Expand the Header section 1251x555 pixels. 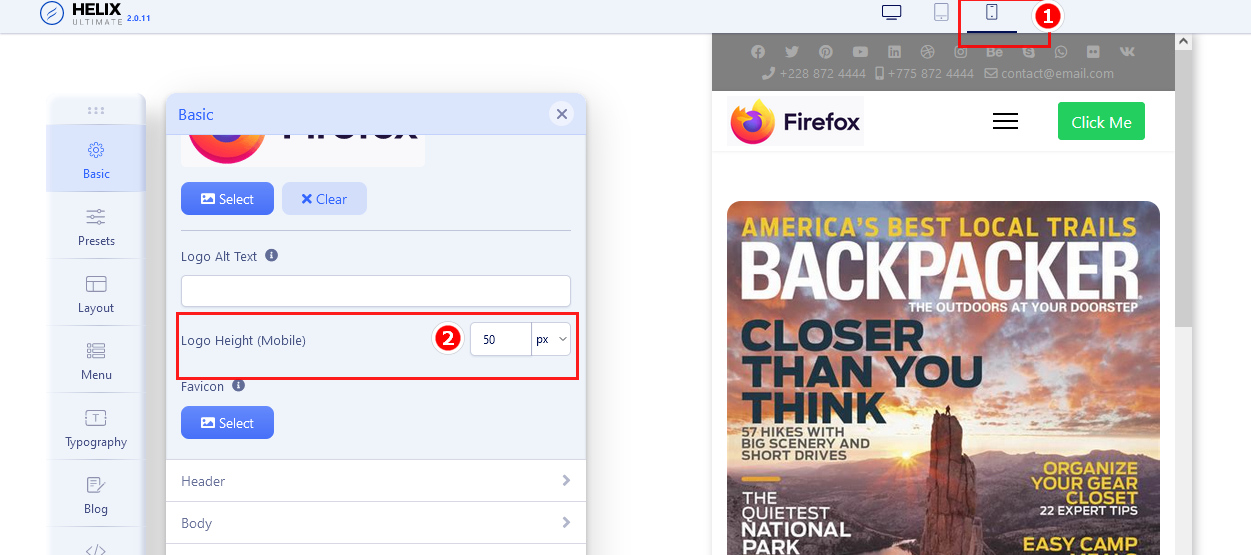376,481
